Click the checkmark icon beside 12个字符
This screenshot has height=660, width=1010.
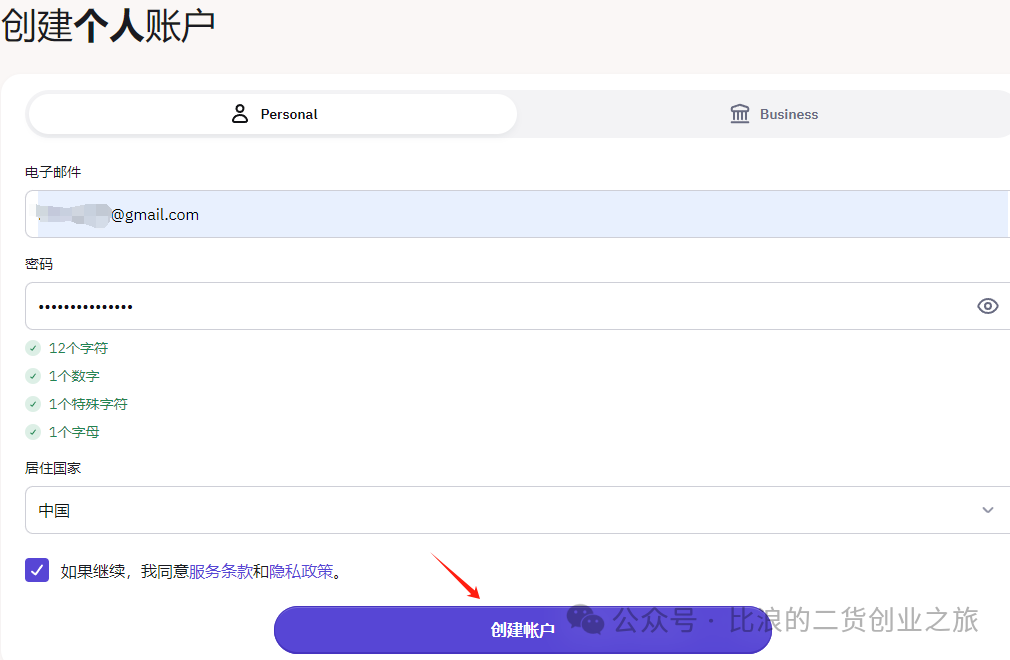coord(33,349)
